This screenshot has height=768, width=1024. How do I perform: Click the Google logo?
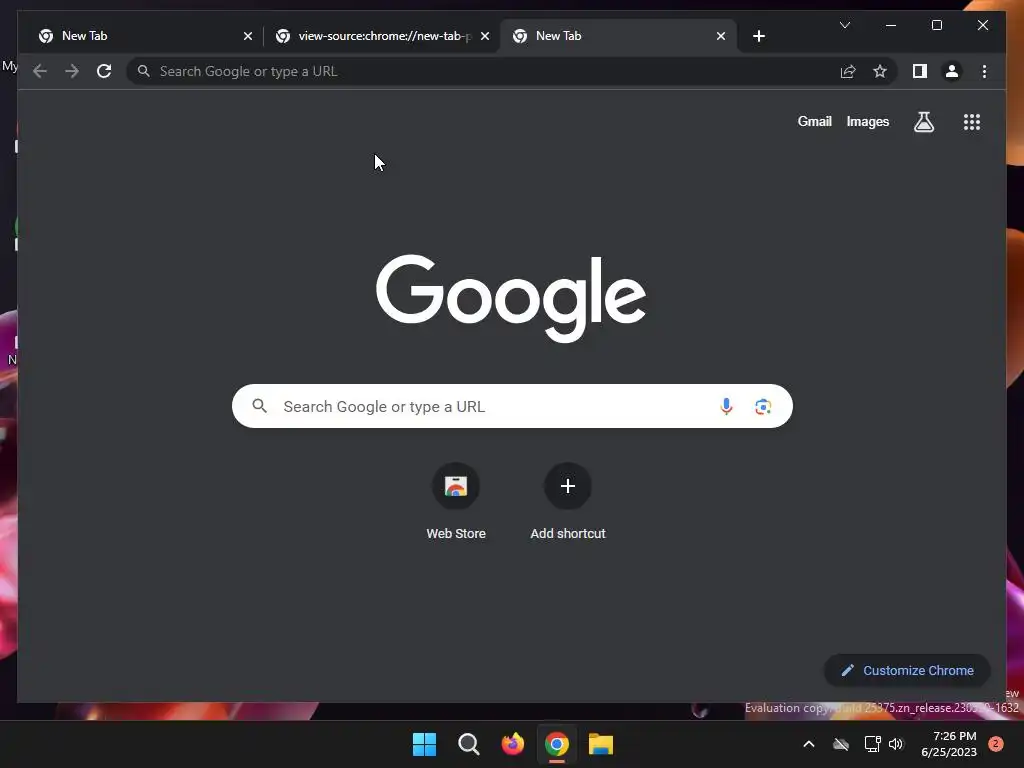pos(511,298)
